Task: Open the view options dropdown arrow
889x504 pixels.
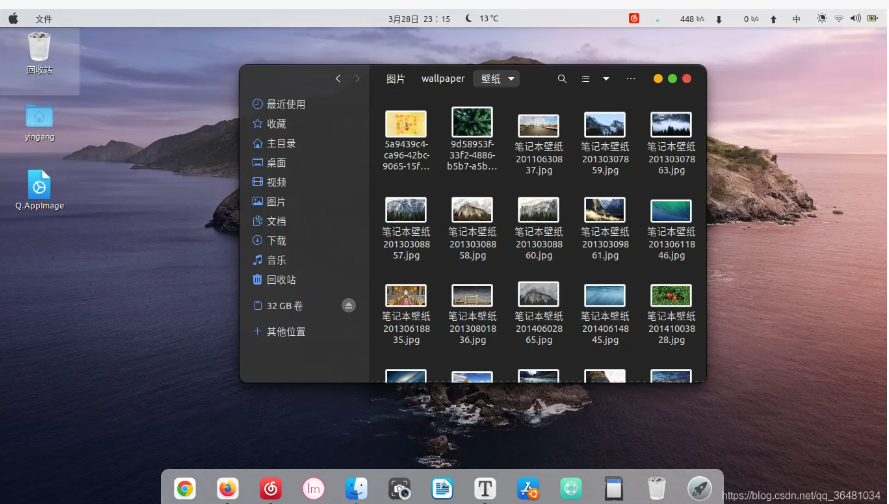Action: tap(606, 79)
